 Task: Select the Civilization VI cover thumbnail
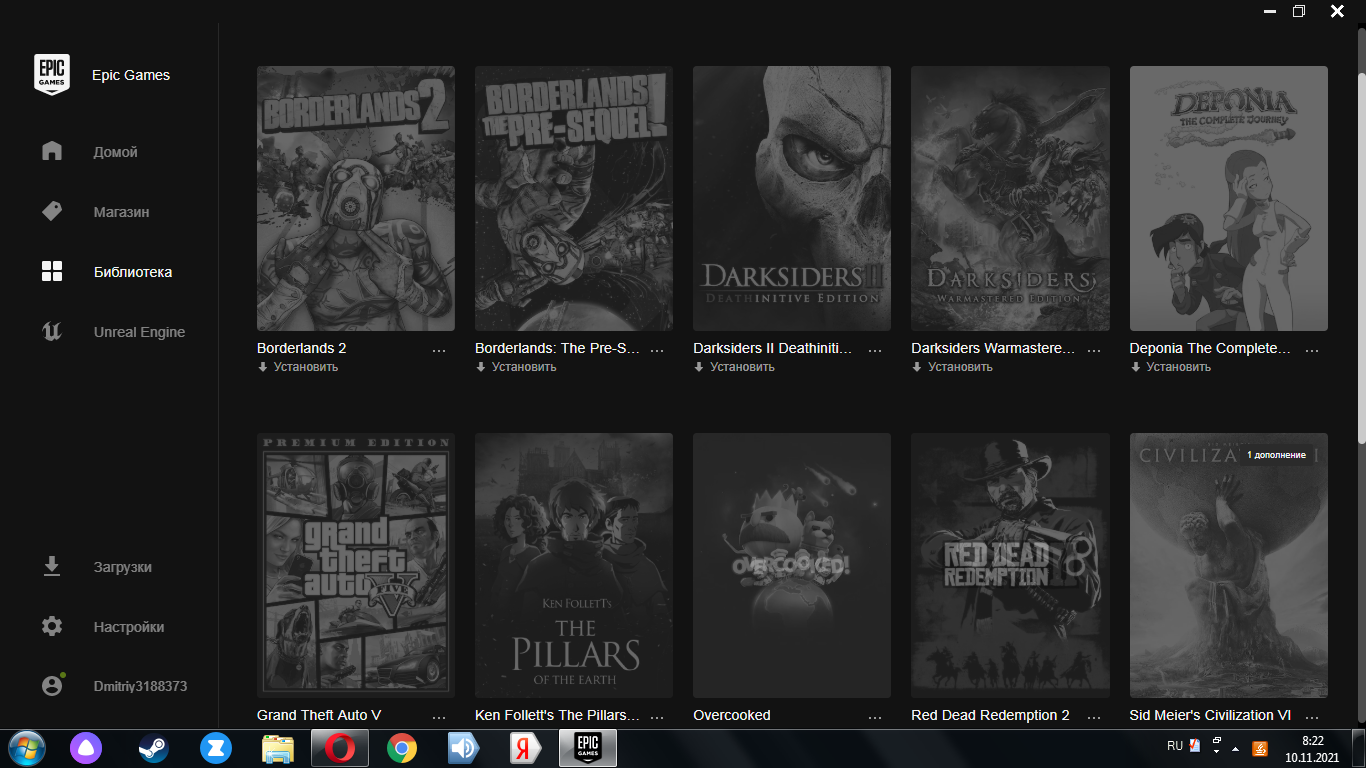[x=1229, y=565]
